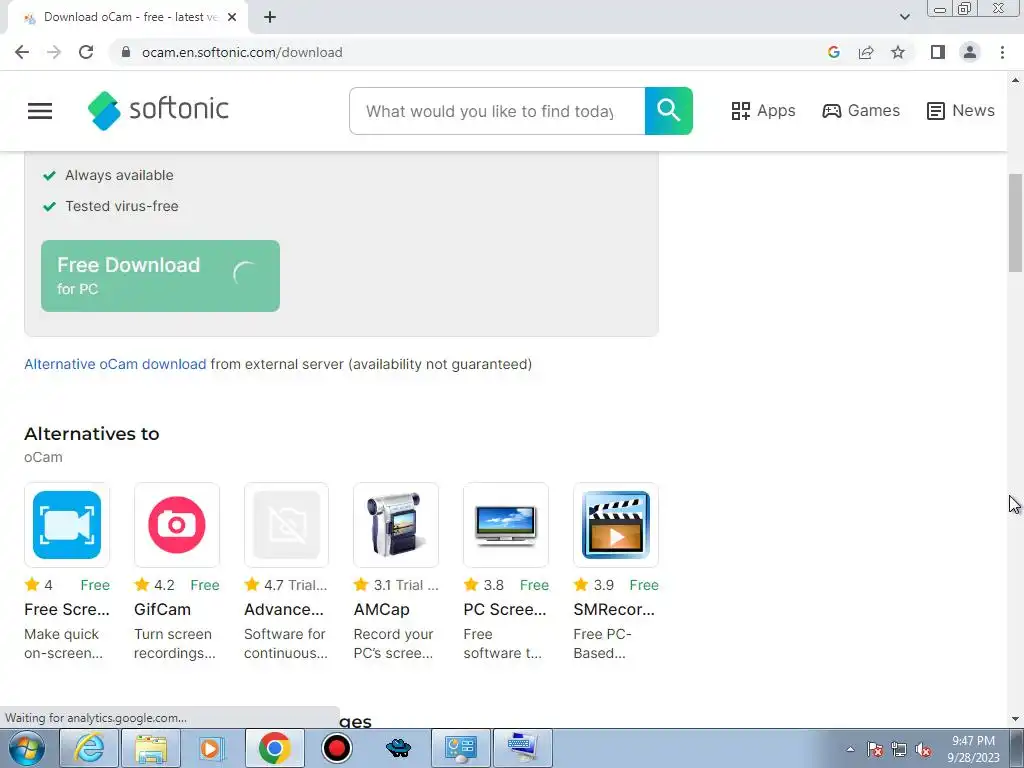The width and height of the screenshot is (1024, 768).
Task: Open a new browser tab
Action: coord(270,17)
